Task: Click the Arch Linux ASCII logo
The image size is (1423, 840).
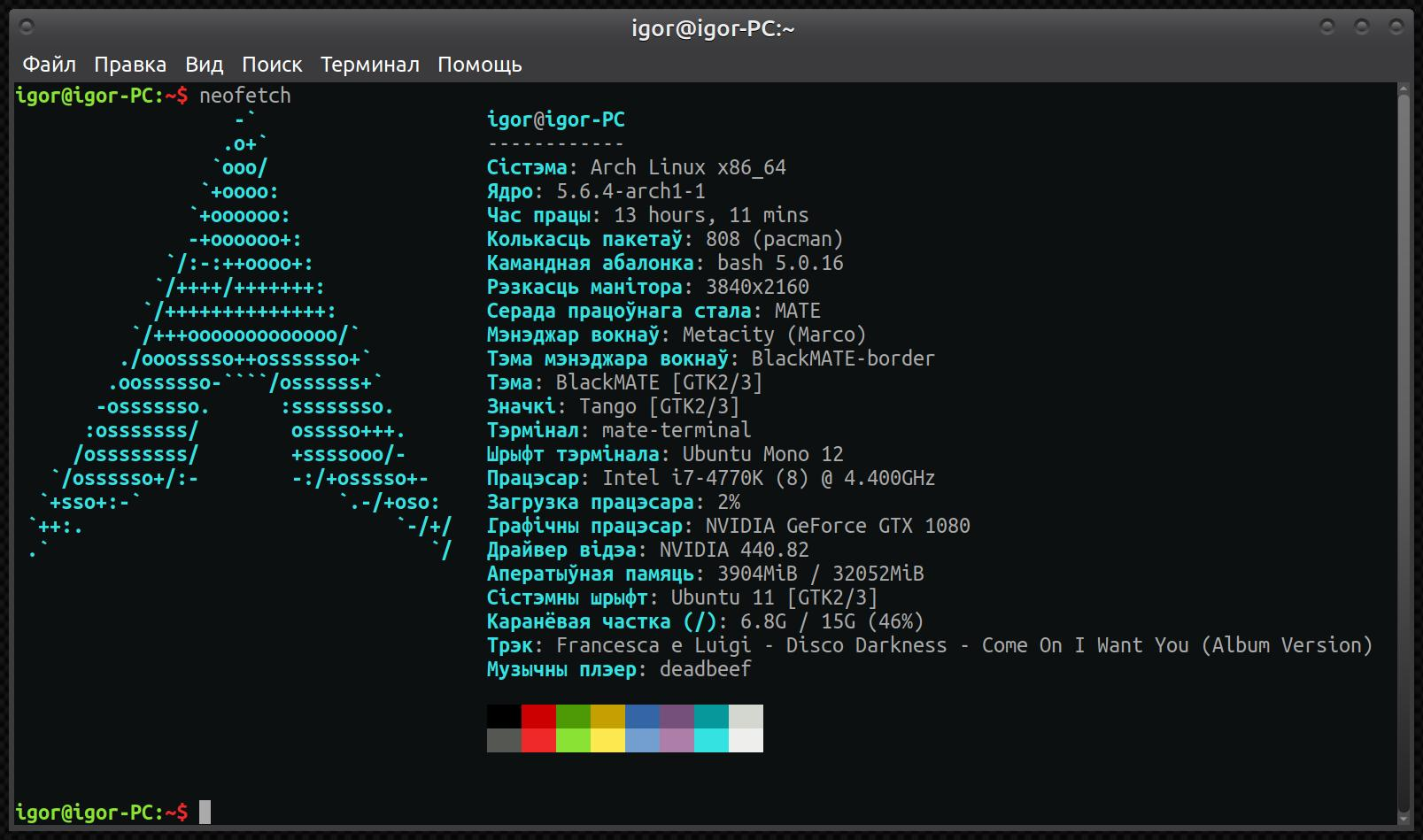Action: click(x=239, y=335)
